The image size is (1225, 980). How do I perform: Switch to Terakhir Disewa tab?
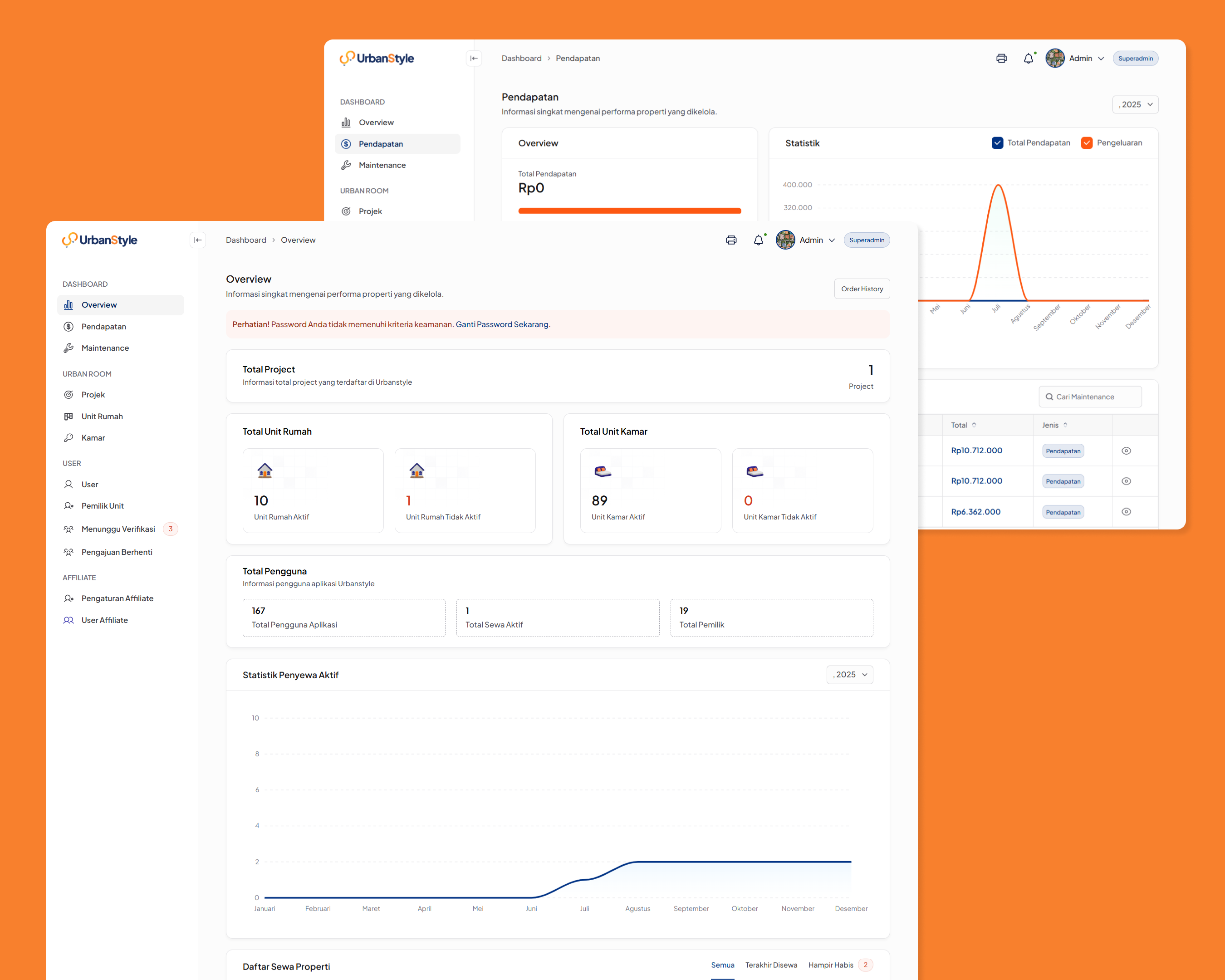tap(771, 965)
